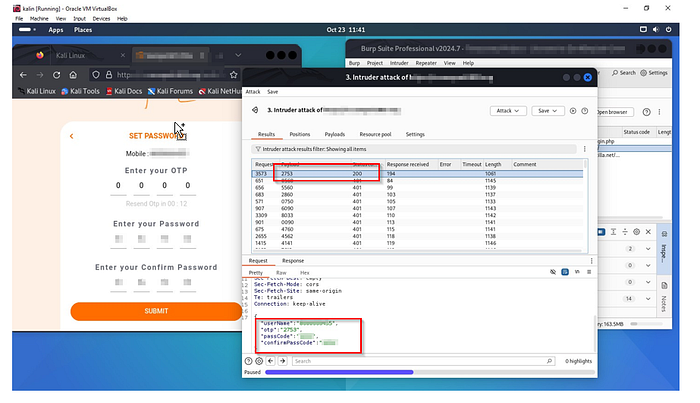Select the Hex view tab
Image resolution: width=700 pixels, height=403 pixels.
pyautogui.click(x=304, y=272)
